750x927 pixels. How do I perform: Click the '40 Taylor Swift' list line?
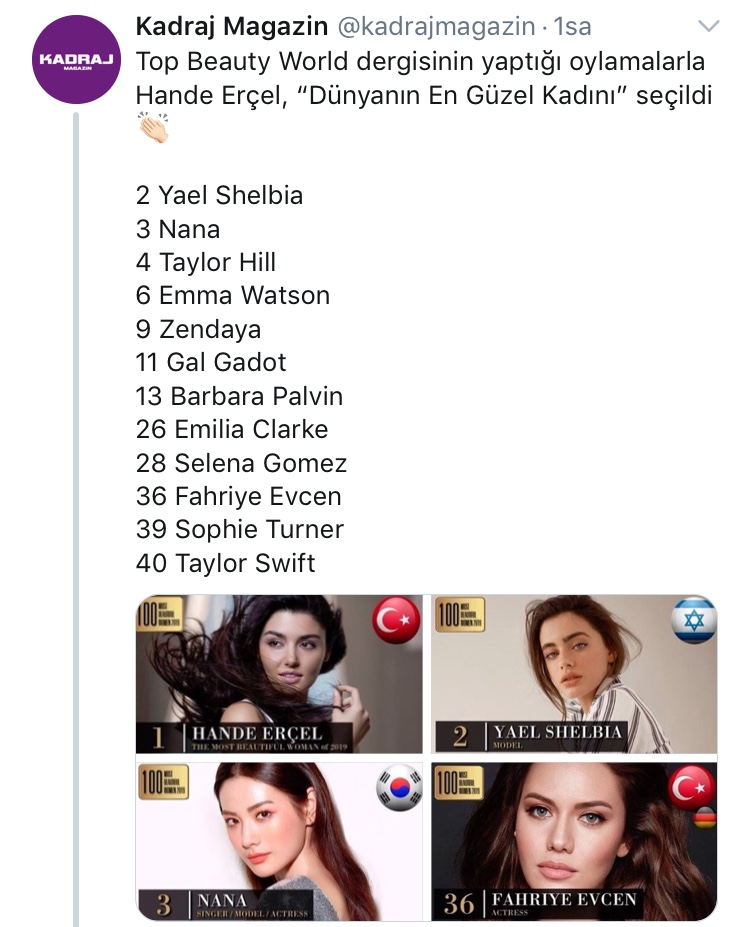225,563
